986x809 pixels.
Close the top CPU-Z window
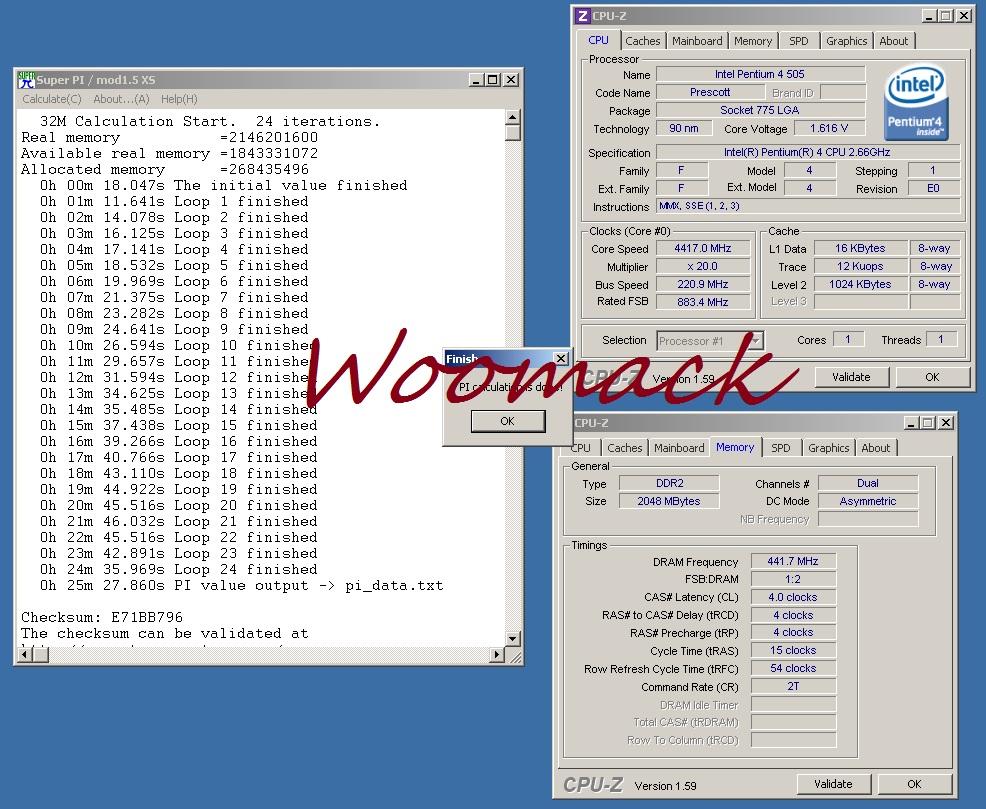[x=964, y=16]
